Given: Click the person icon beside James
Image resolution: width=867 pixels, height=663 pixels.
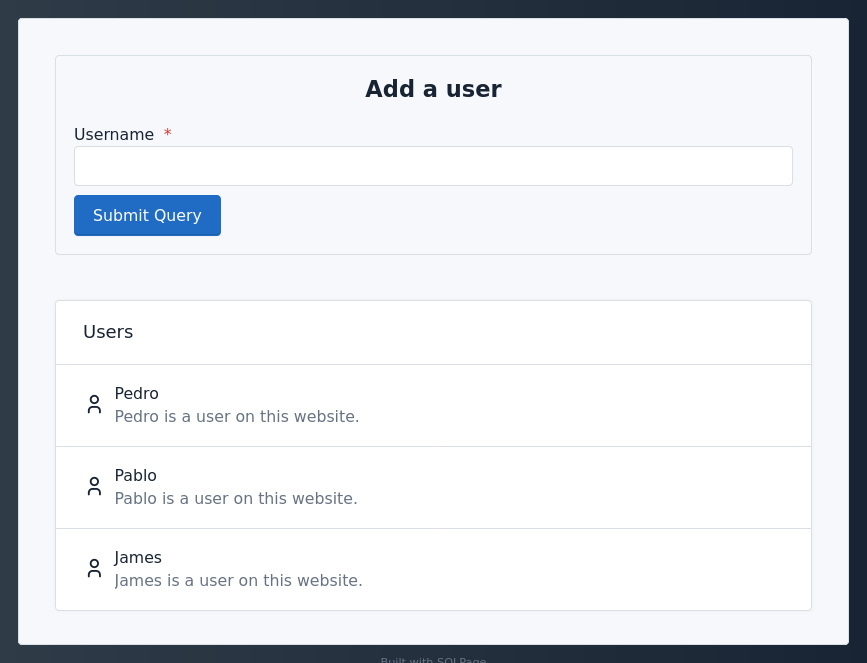Looking at the screenshot, I should tap(94, 568).
